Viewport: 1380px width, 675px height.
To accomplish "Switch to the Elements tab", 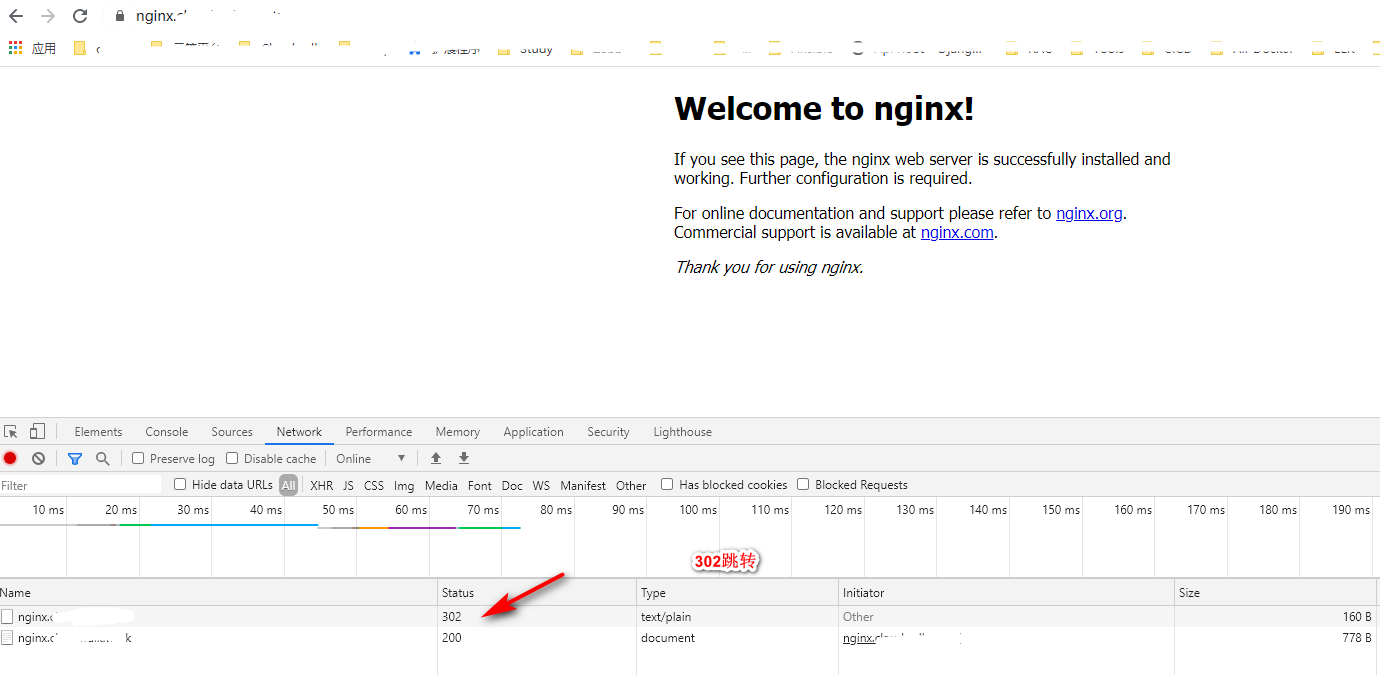I will pyautogui.click(x=98, y=432).
